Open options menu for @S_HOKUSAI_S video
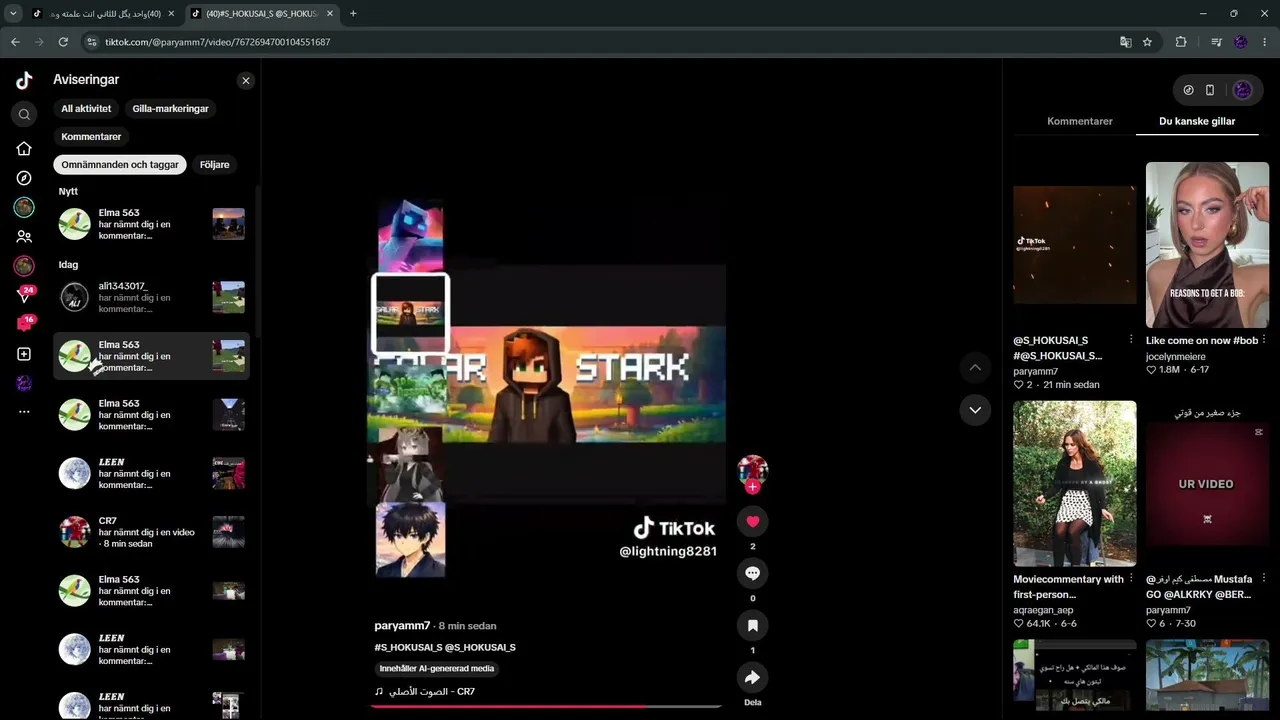The image size is (1280, 720). (1131, 340)
